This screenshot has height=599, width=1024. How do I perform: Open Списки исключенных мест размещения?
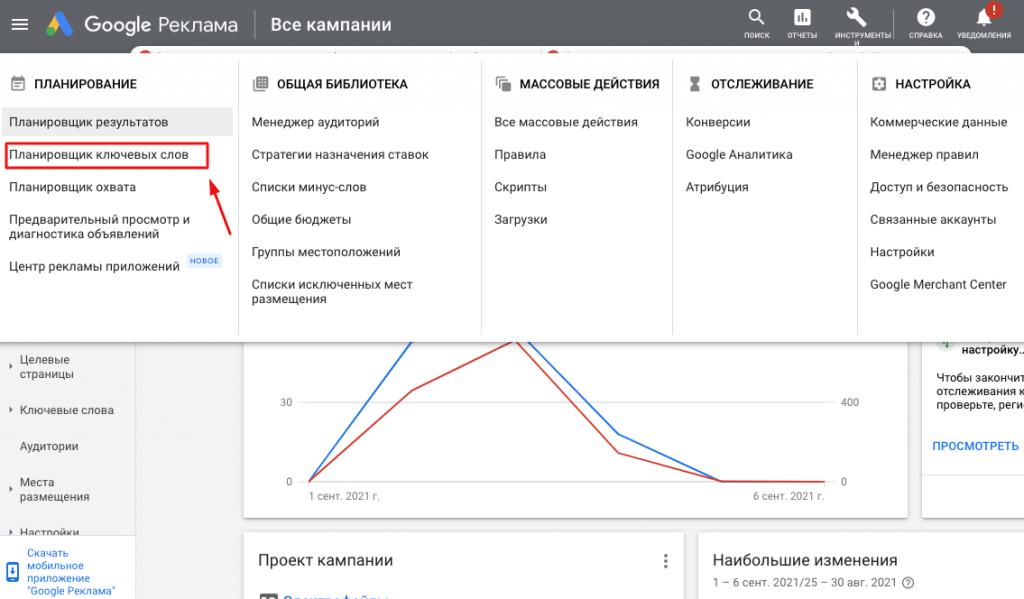click(332, 292)
